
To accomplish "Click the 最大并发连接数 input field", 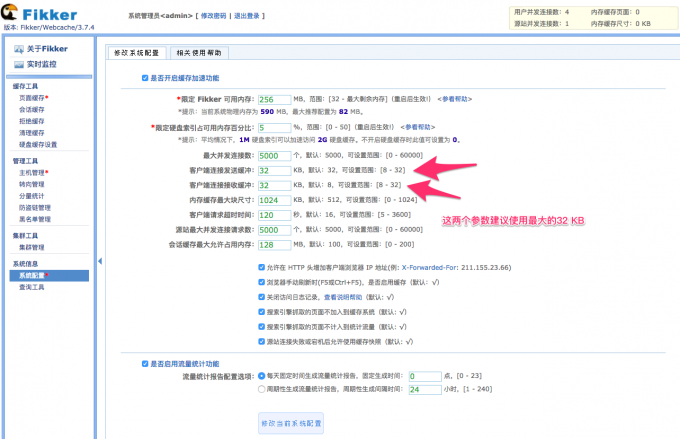I will pyautogui.click(x=274, y=156).
